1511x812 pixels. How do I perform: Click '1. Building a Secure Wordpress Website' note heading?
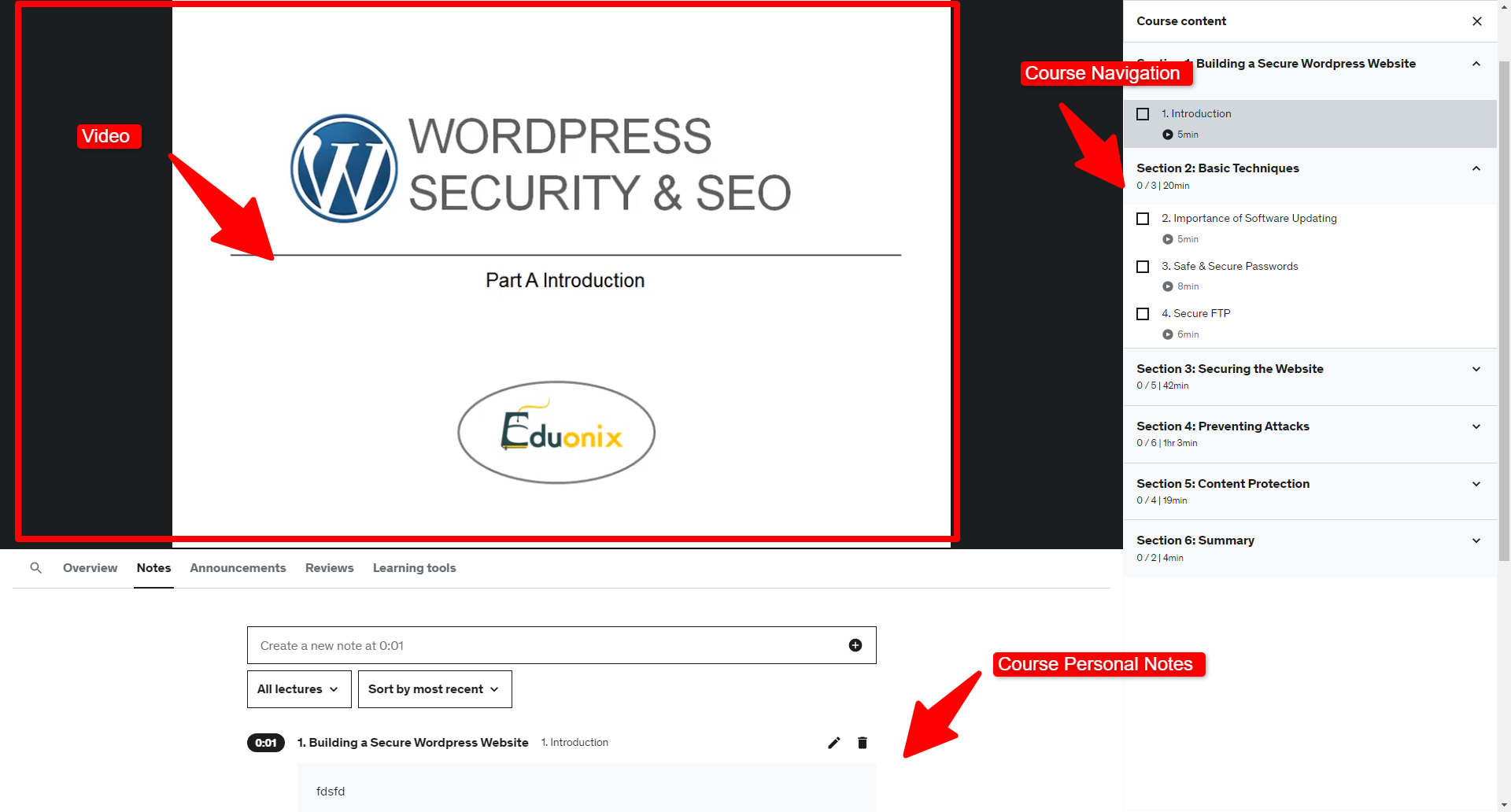[x=412, y=743]
